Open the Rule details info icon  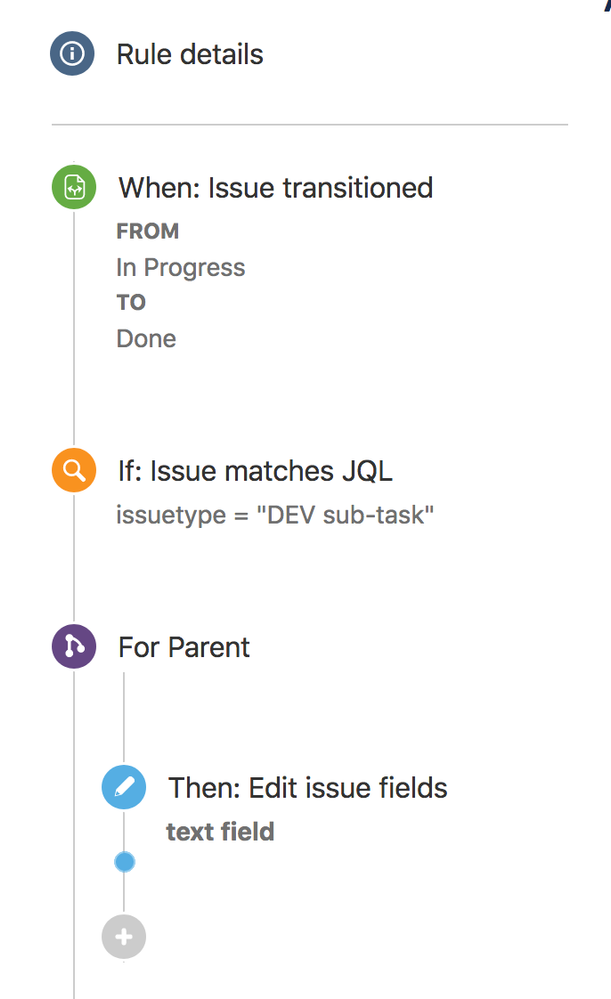(x=72, y=54)
